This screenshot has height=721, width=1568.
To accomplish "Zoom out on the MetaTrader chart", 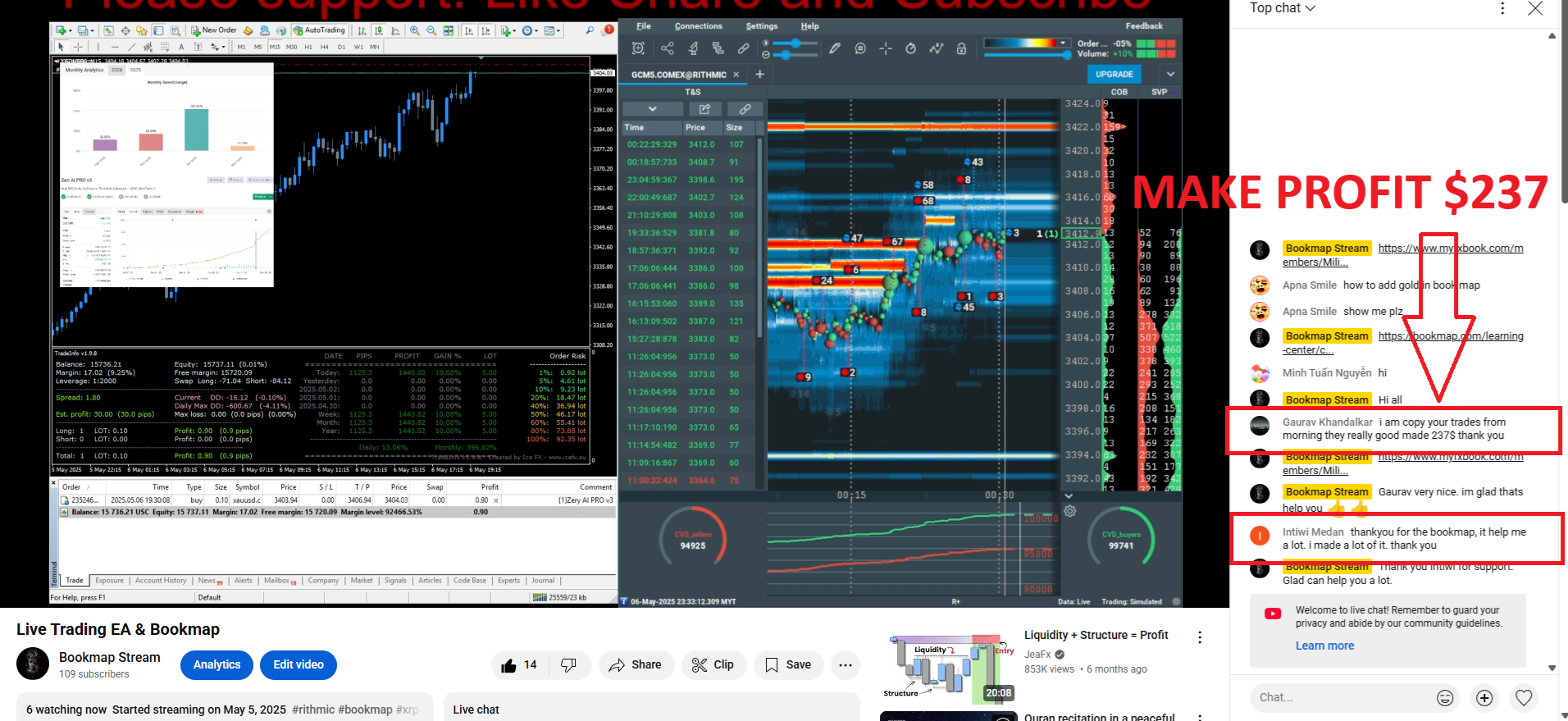I will (x=431, y=30).
